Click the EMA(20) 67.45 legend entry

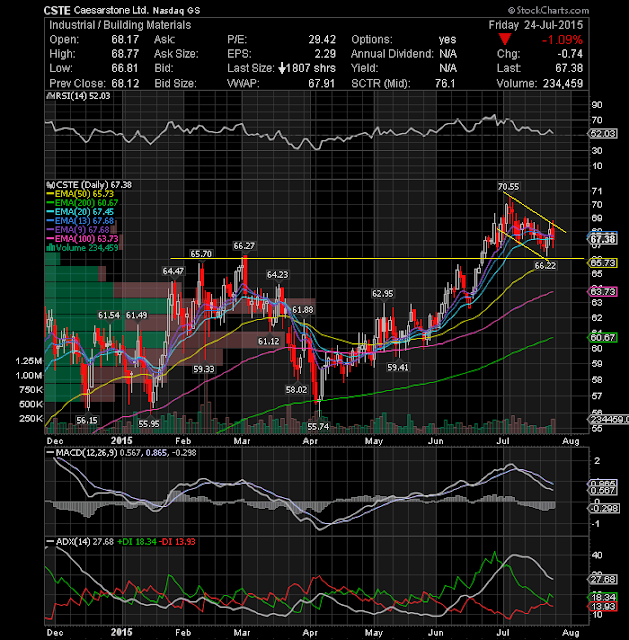80,212
